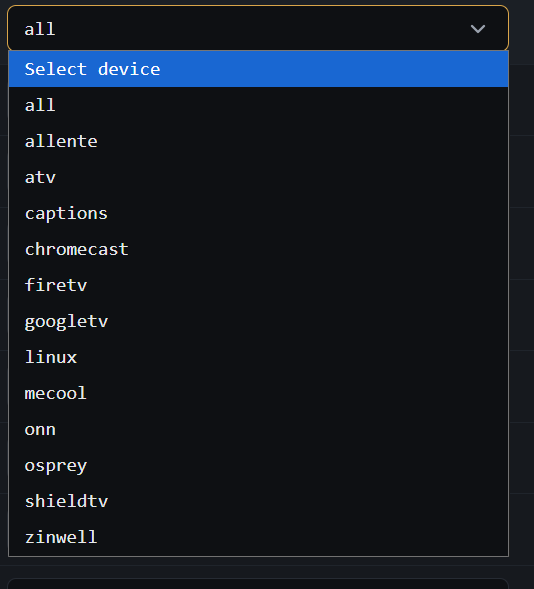Dismiss the list by clicking the dark page margin
Image resolution: width=534 pixels, height=589 pixels.
coord(522,301)
